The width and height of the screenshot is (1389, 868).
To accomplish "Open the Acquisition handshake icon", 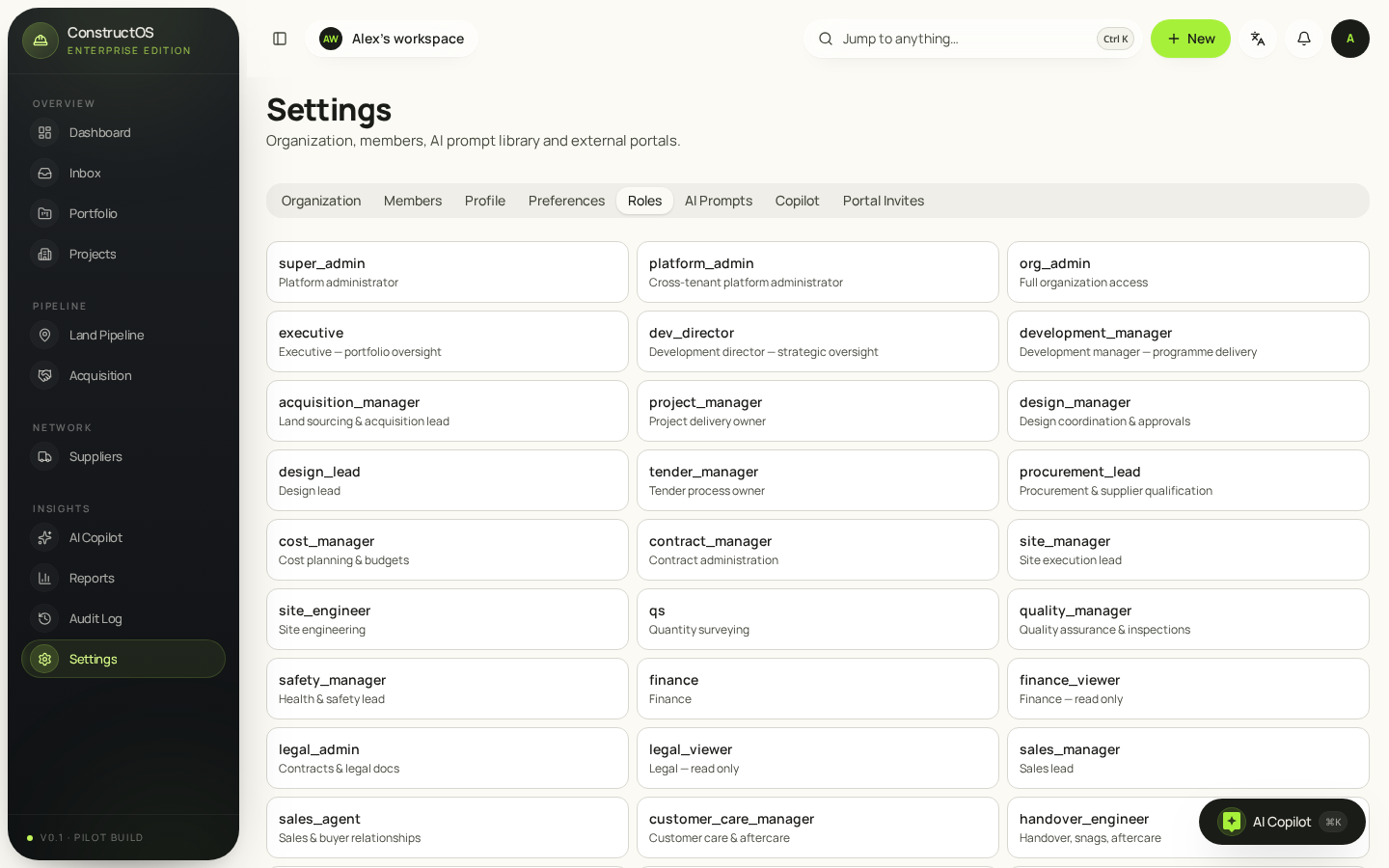I will coord(44,375).
